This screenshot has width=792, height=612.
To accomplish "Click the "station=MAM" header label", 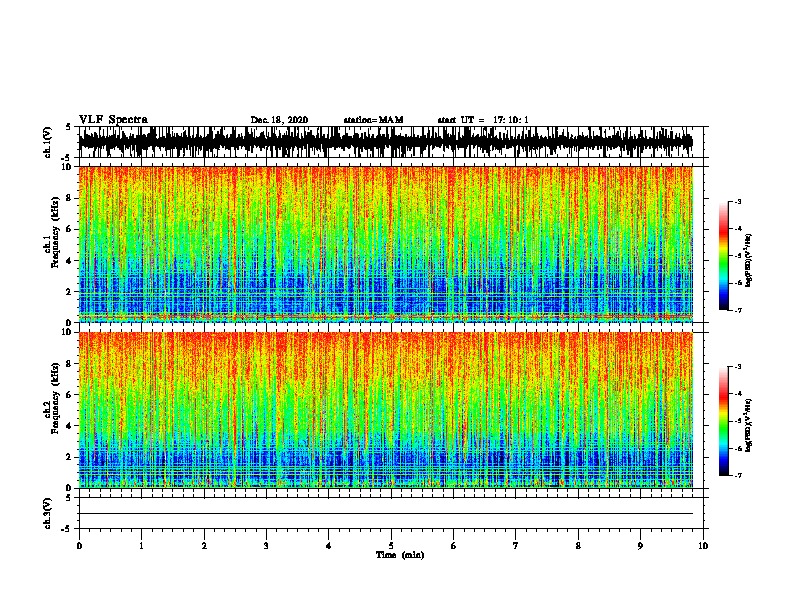I will coord(373,120).
